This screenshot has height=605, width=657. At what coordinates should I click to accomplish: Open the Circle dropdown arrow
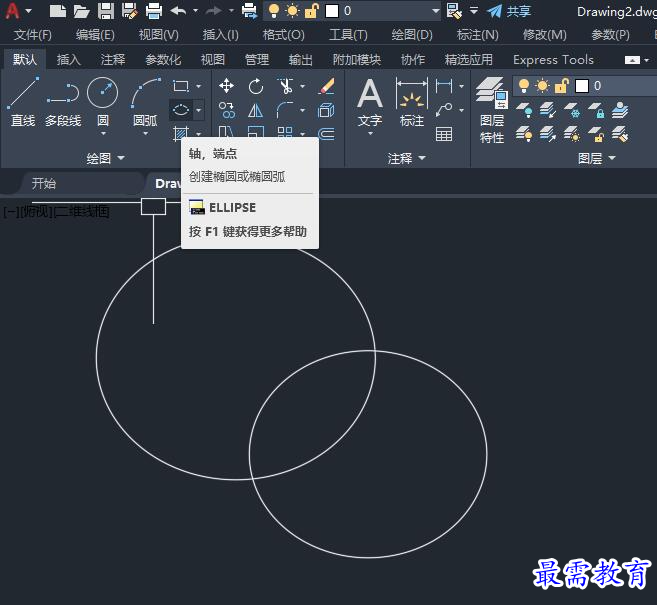(103, 134)
